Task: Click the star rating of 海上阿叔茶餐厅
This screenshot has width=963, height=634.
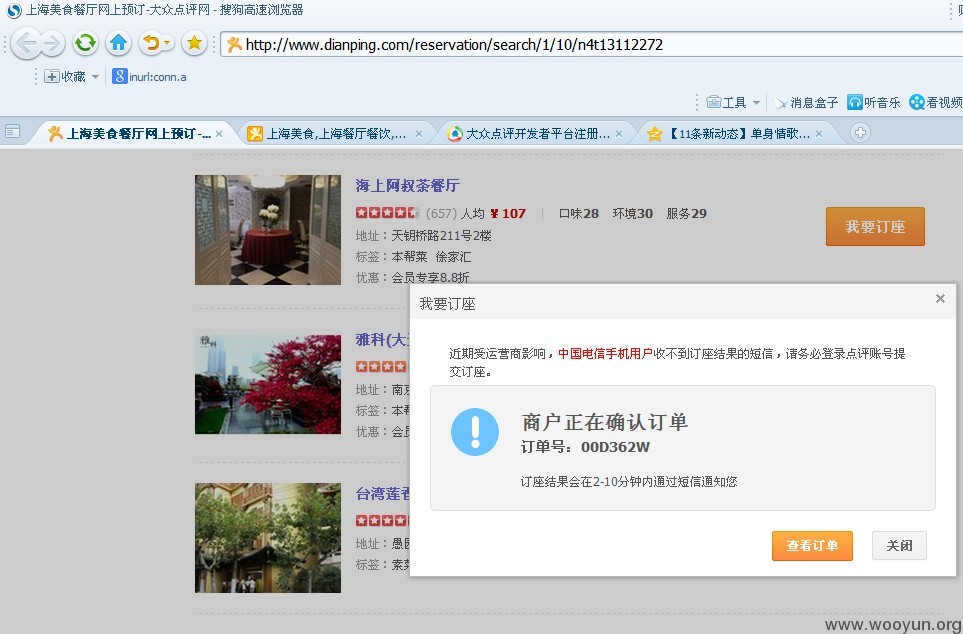Action: [x=387, y=213]
